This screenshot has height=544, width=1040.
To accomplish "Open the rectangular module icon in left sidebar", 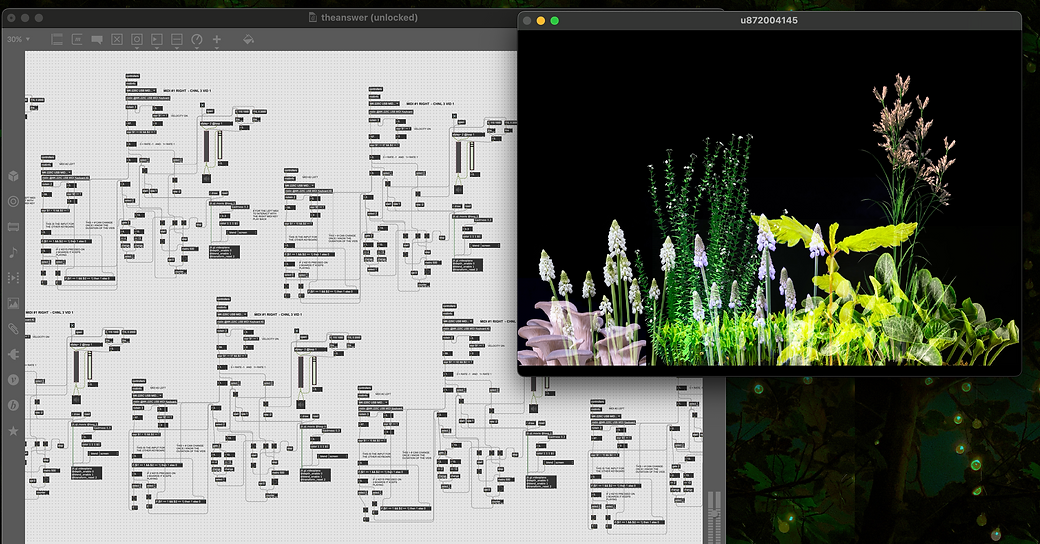I will (13, 227).
